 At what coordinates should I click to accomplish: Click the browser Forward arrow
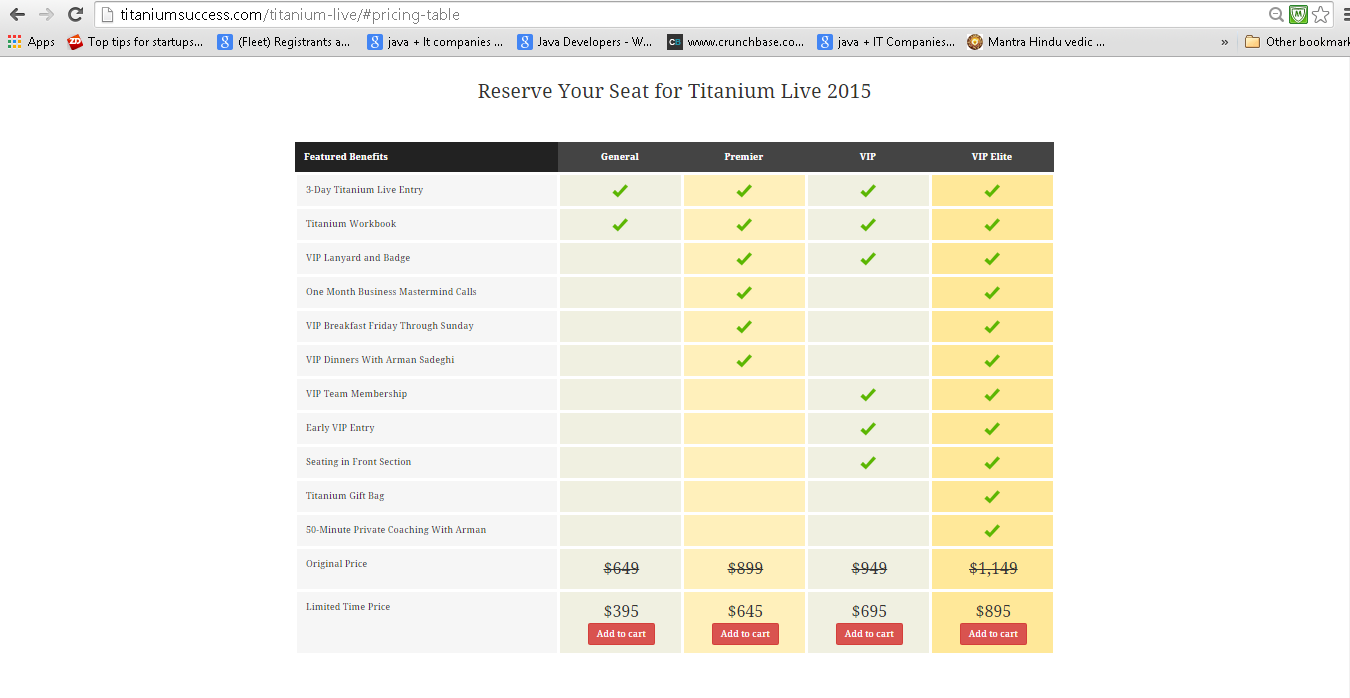(x=46, y=15)
